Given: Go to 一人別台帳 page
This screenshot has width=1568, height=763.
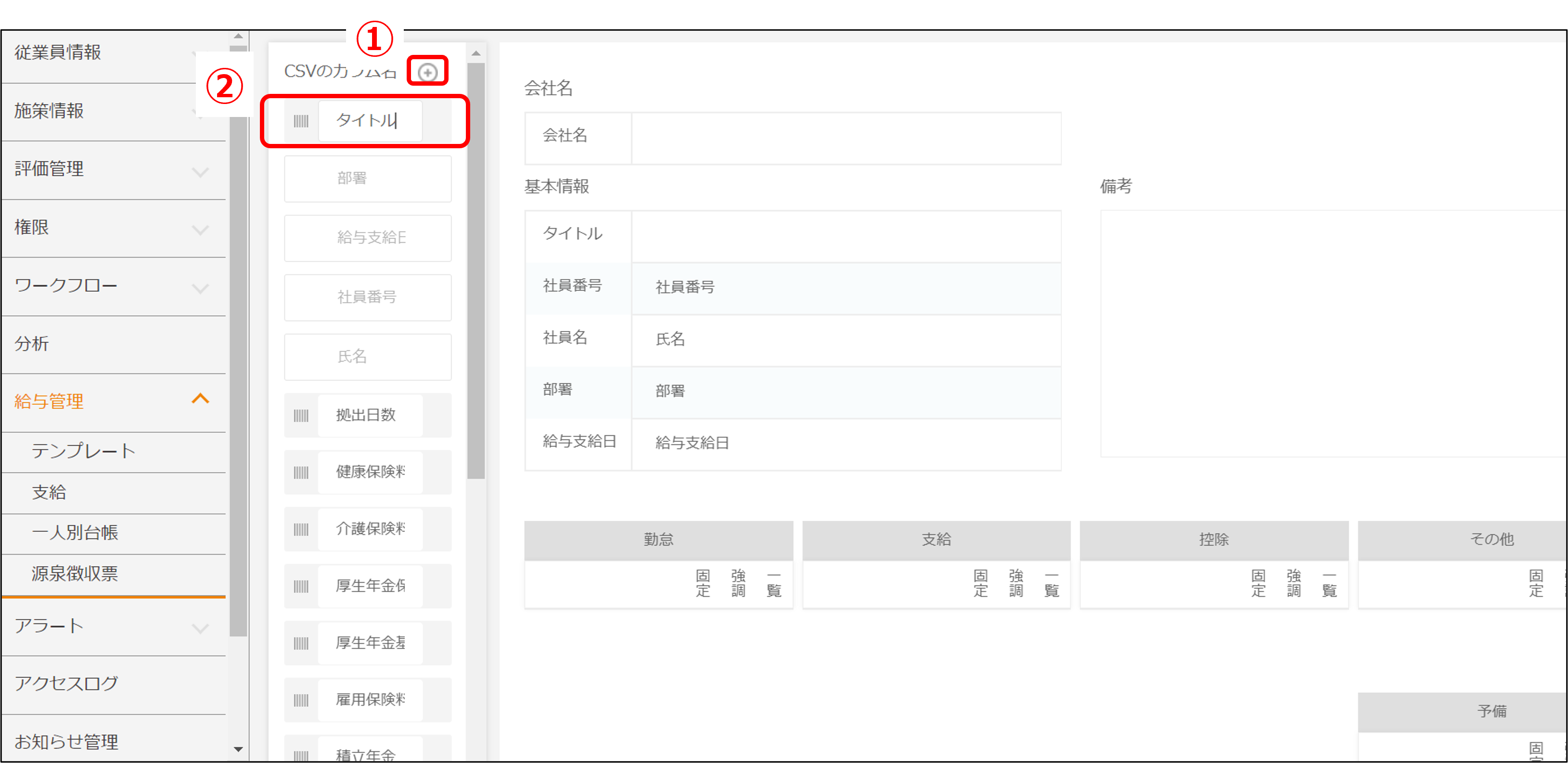Looking at the screenshot, I should point(75,533).
